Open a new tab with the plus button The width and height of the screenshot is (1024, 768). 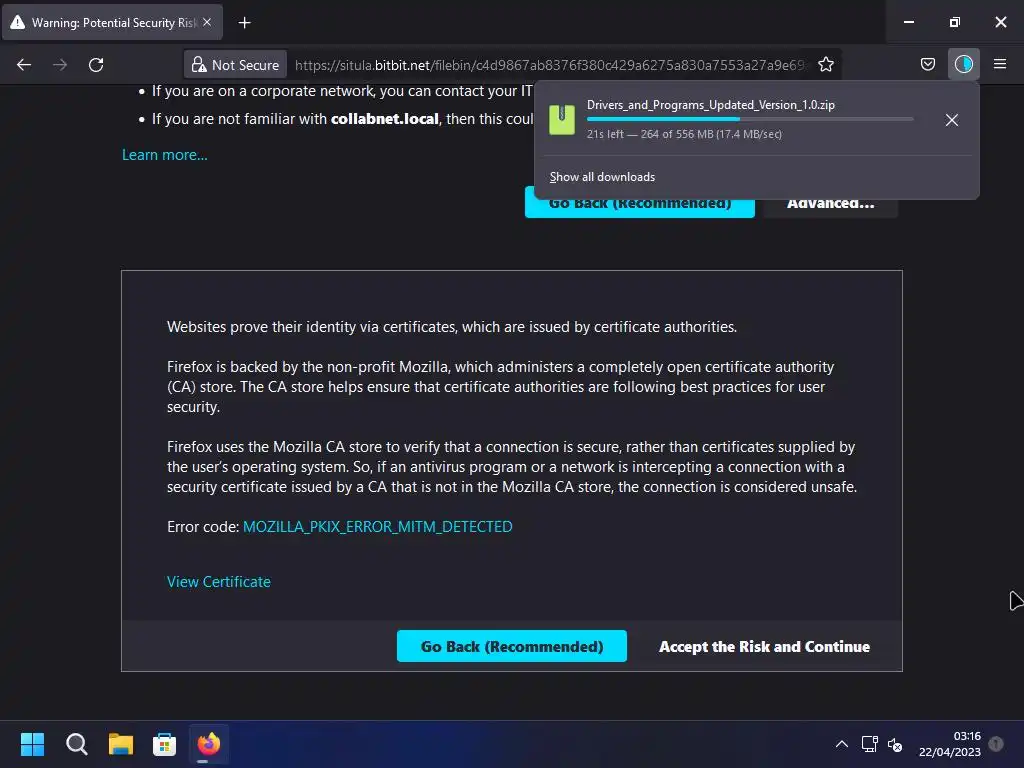(x=244, y=23)
